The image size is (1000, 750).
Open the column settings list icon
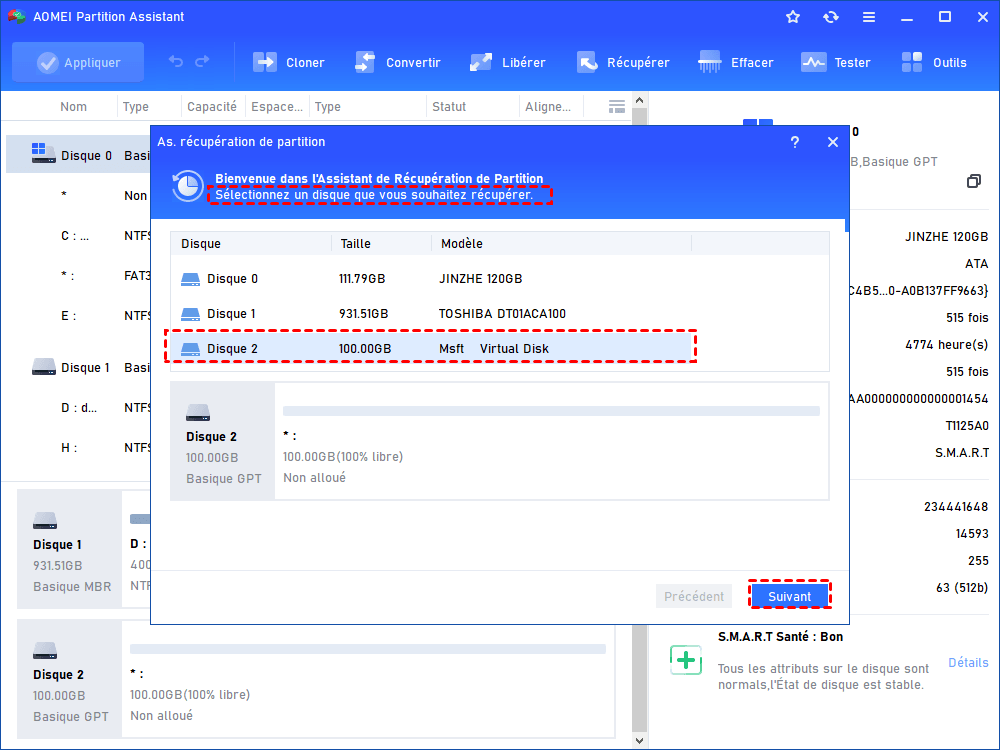(616, 107)
